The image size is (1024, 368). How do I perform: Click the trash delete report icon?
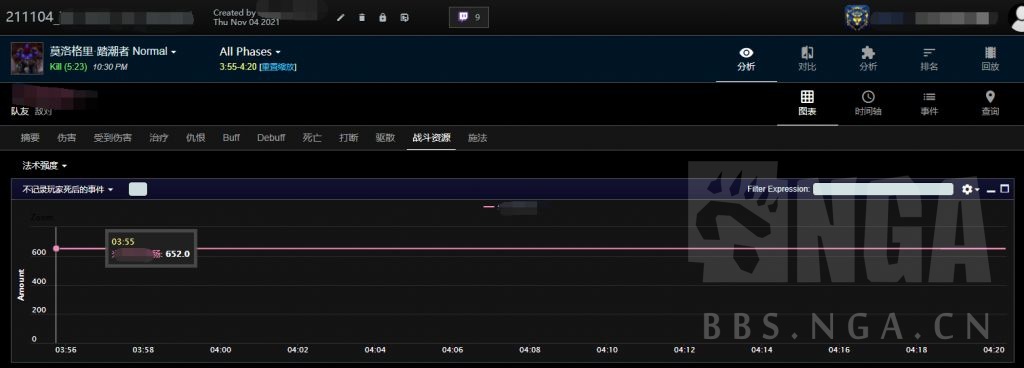coord(362,18)
